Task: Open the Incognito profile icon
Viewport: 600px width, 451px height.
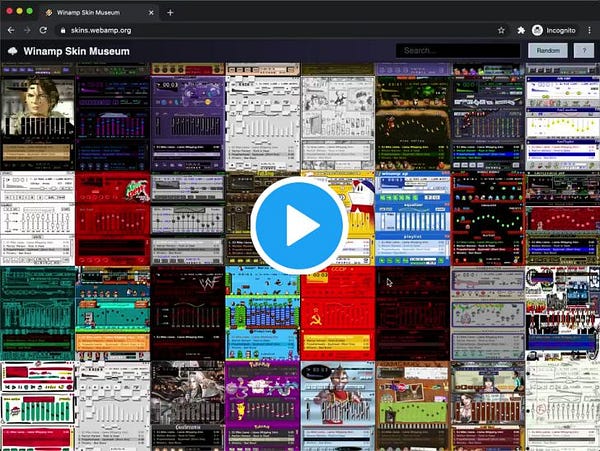Action: (x=537, y=30)
